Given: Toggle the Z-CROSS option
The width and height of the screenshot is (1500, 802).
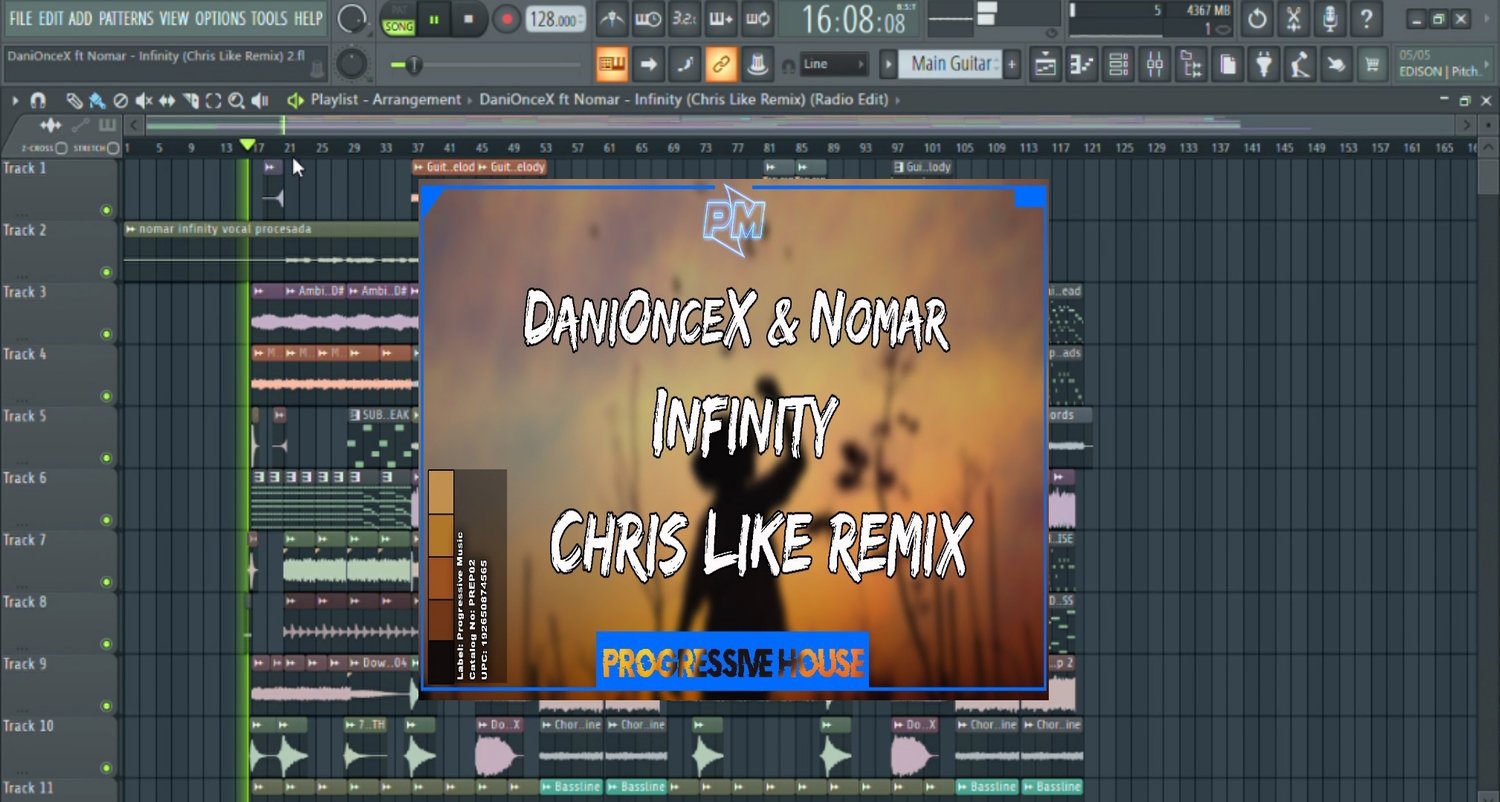Looking at the screenshot, I should 61,148.
